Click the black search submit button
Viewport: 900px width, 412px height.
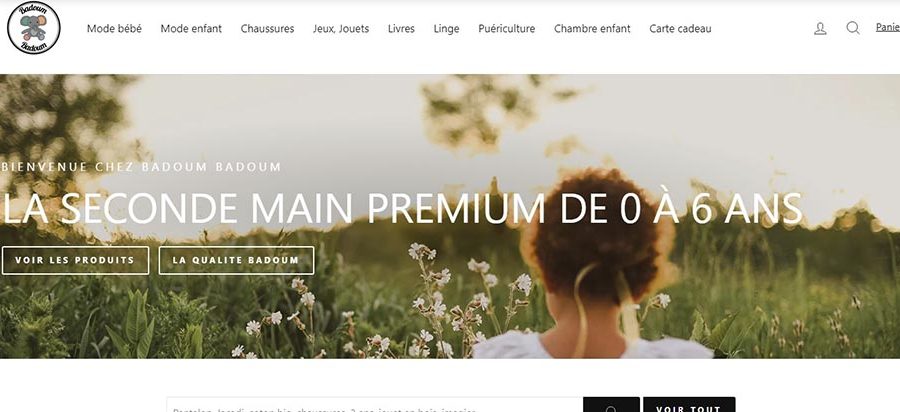pyautogui.click(x=611, y=405)
